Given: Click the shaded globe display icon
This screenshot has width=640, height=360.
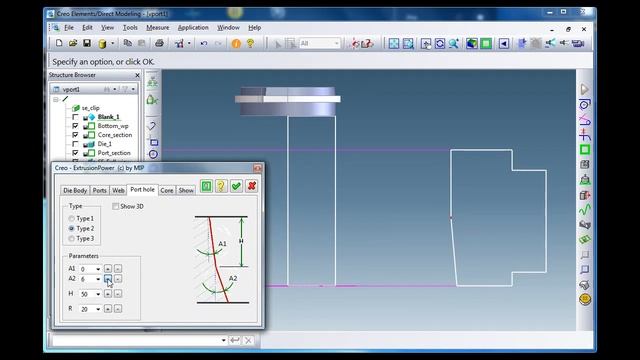Looking at the screenshot, I should pyautogui.click(x=472, y=43).
